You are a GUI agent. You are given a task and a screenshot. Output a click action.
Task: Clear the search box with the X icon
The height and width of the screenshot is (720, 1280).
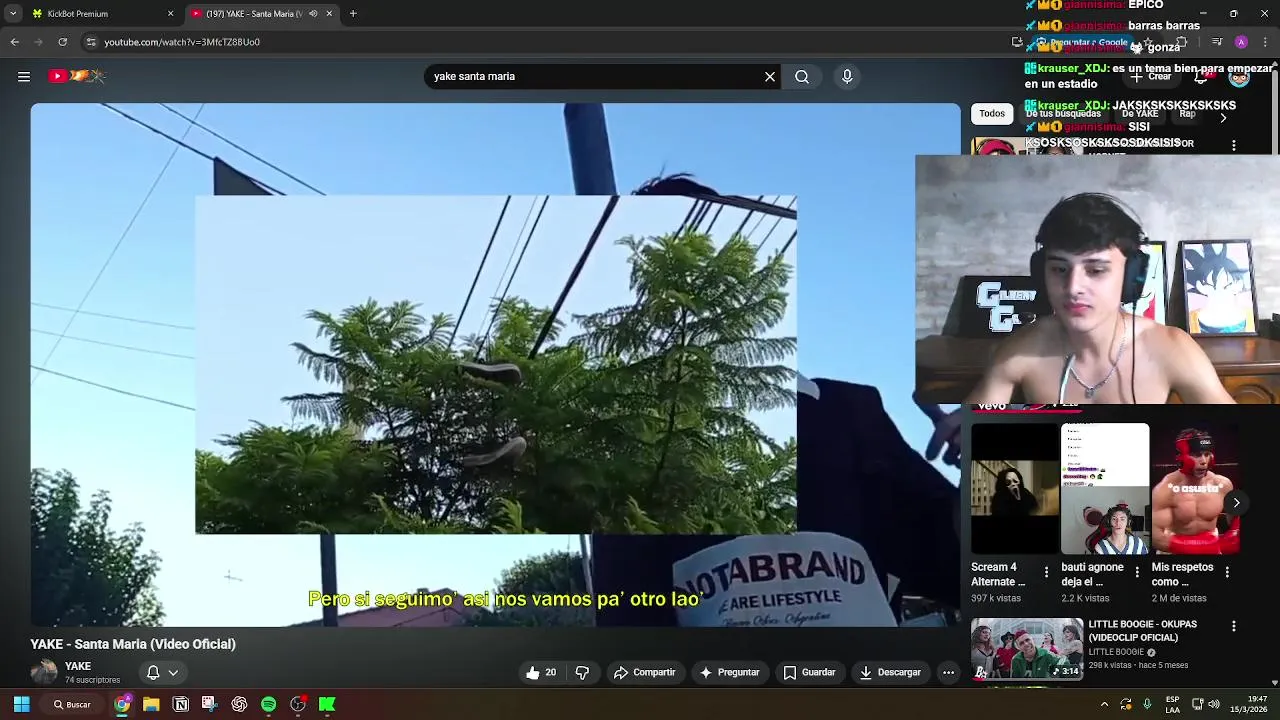pyautogui.click(x=770, y=76)
